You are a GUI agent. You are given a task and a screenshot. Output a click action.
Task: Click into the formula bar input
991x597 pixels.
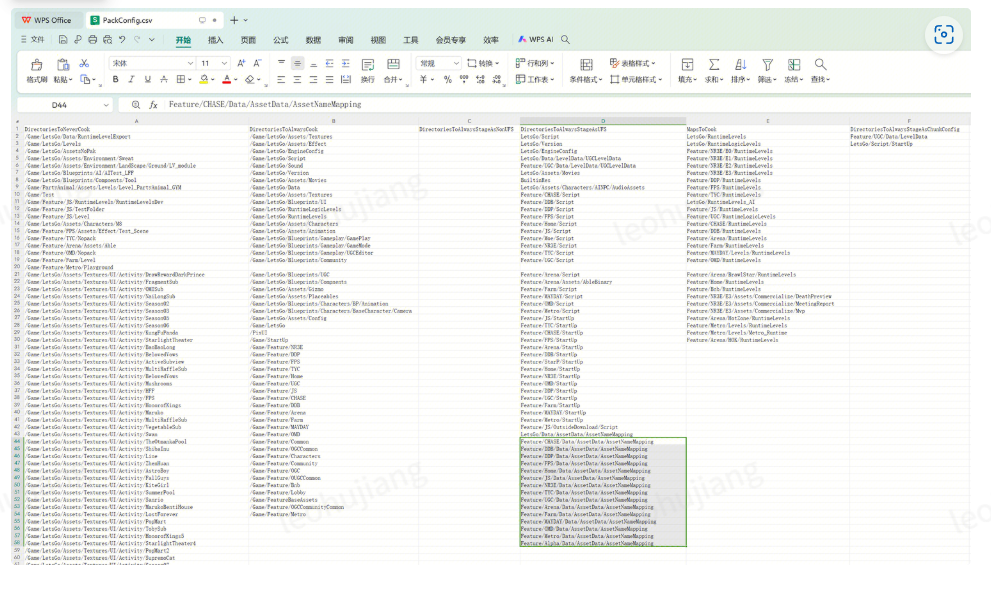[x=566, y=105]
